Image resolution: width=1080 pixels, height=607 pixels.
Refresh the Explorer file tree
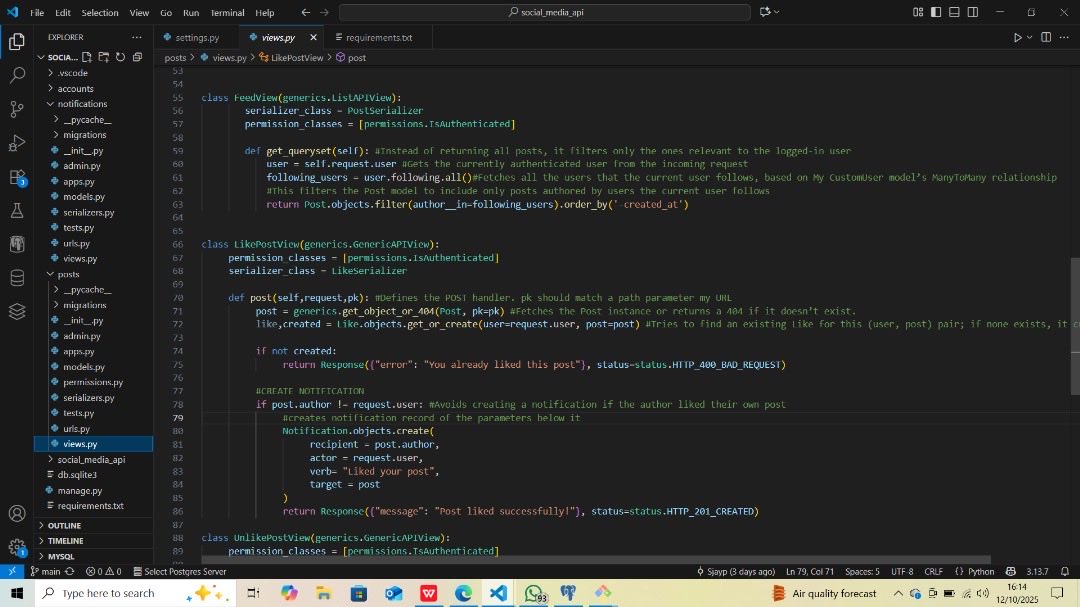[x=121, y=57]
